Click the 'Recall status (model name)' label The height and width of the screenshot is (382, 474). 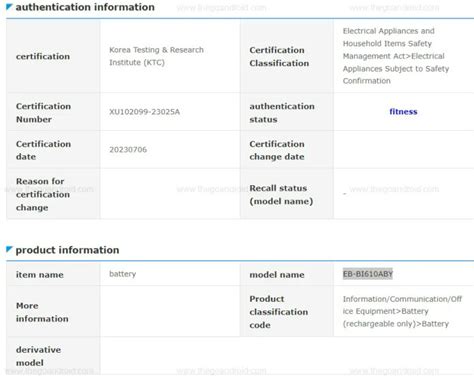click(281, 195)
